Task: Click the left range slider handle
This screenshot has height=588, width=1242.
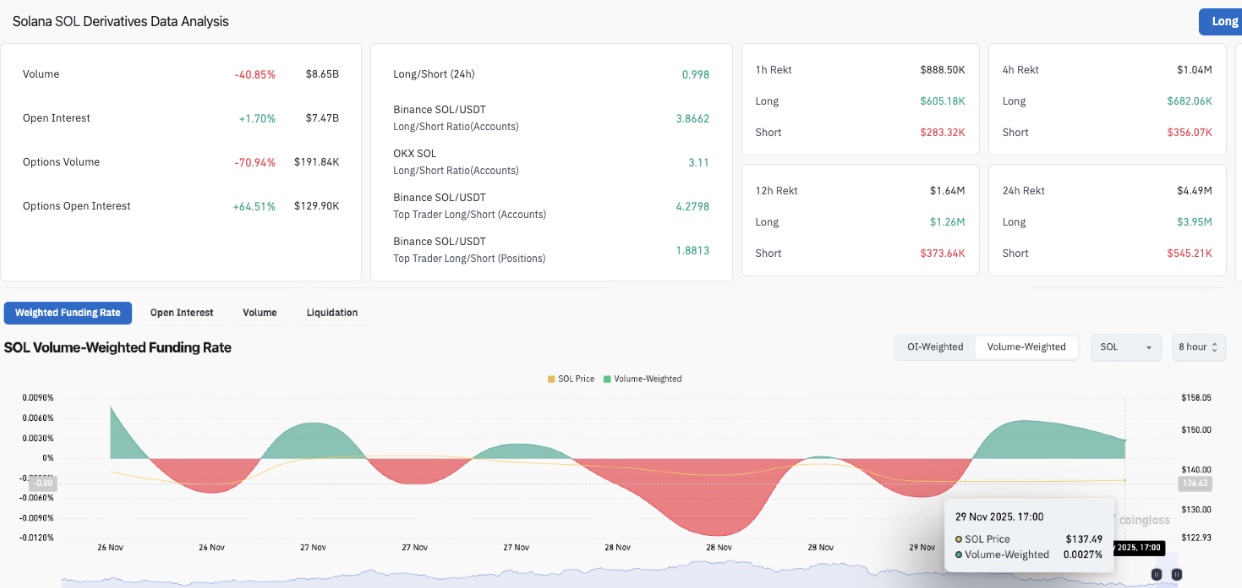Action: (x=1157, y=575)
